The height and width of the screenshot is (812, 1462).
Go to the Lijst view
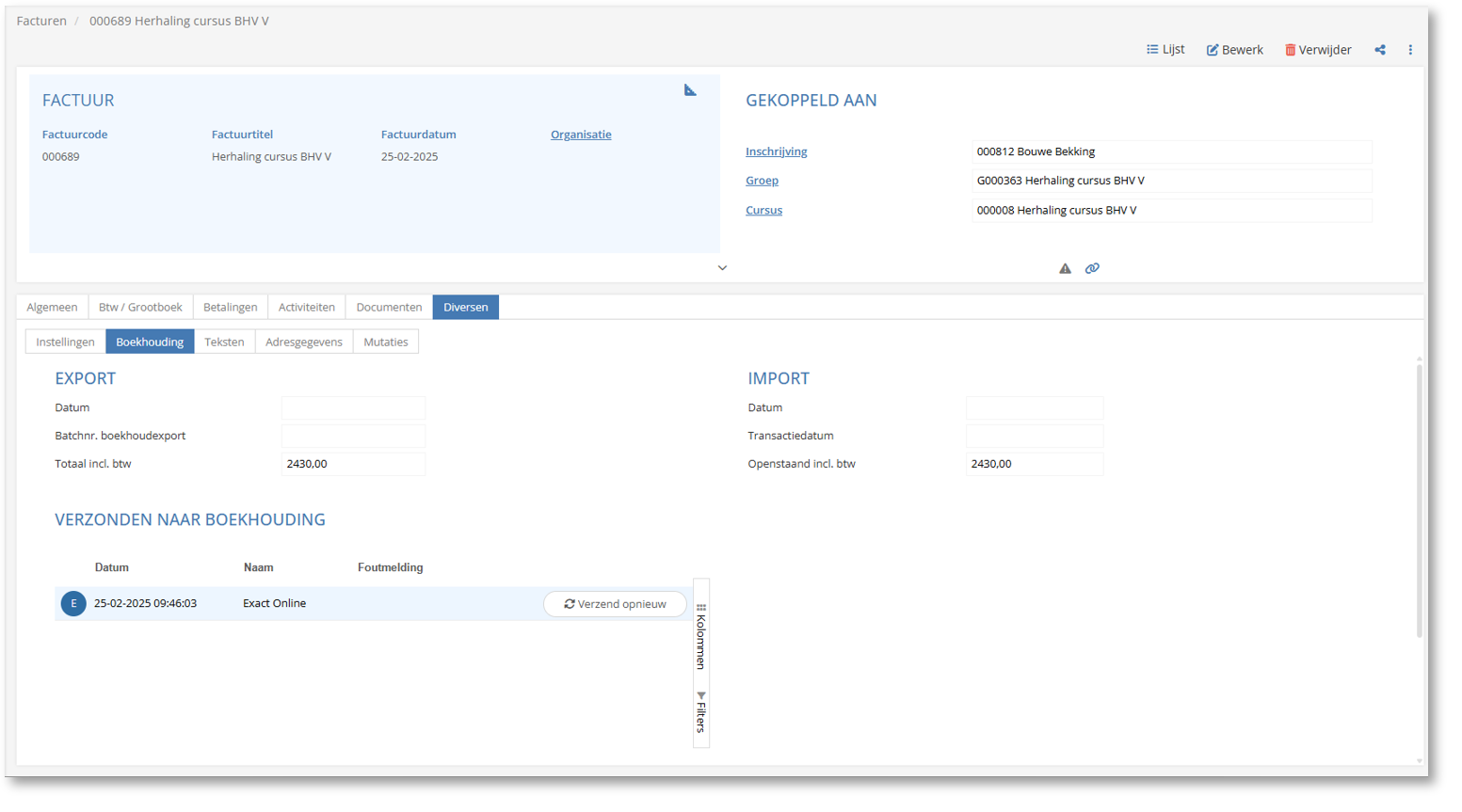coord(1165,50)
